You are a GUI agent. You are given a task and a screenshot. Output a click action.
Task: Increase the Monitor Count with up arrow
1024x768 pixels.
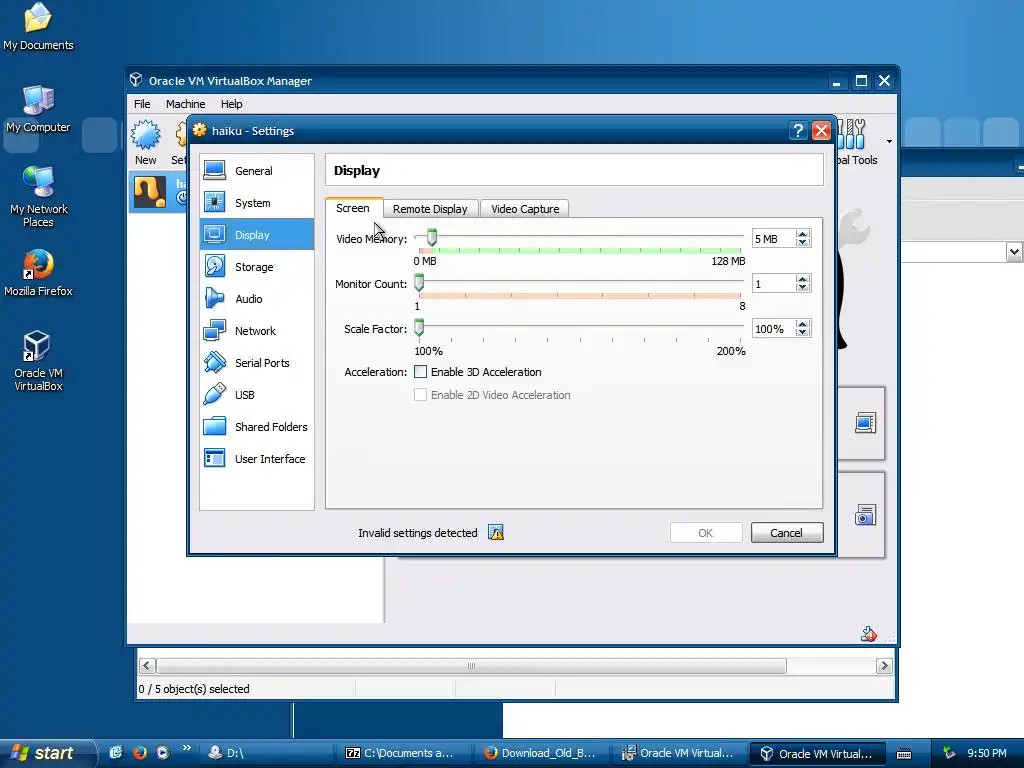(803, 280)
